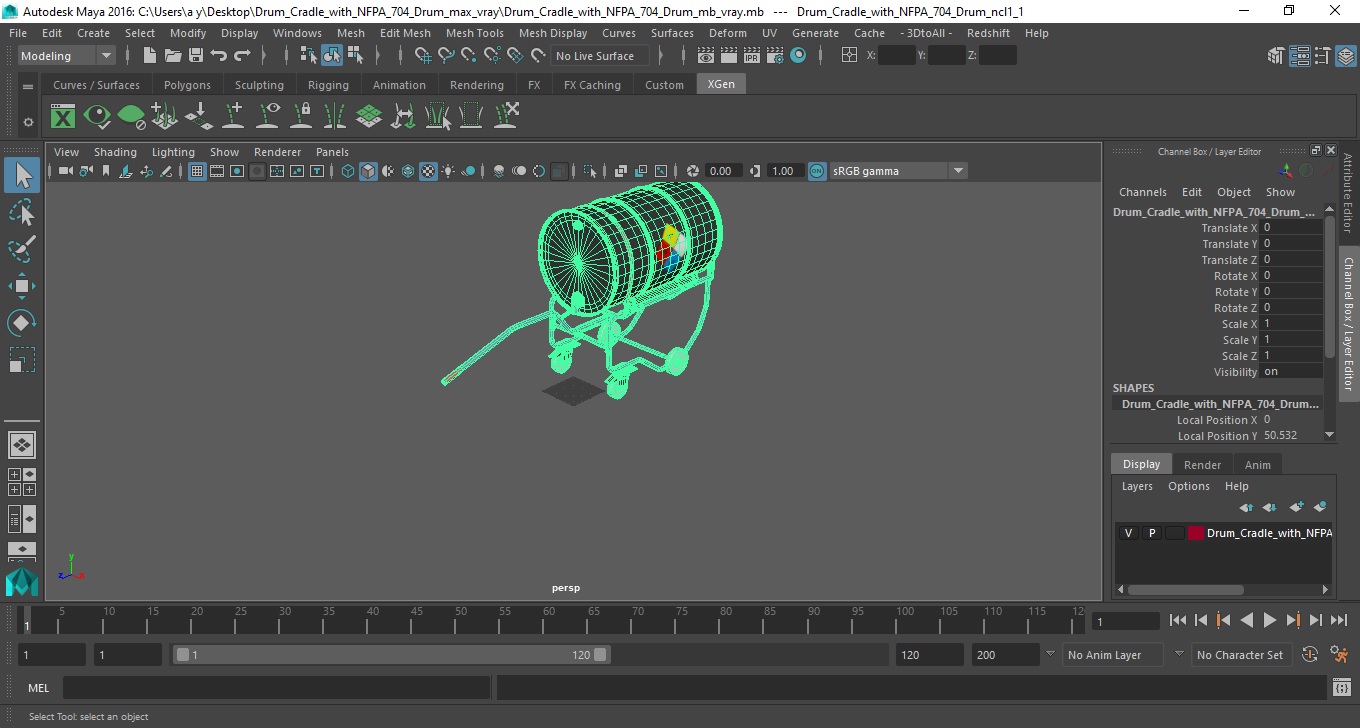Image resolution: width=1360 pixels, height=728 pixels.
Task: Step to next key button
Action: coord(1292,621)
